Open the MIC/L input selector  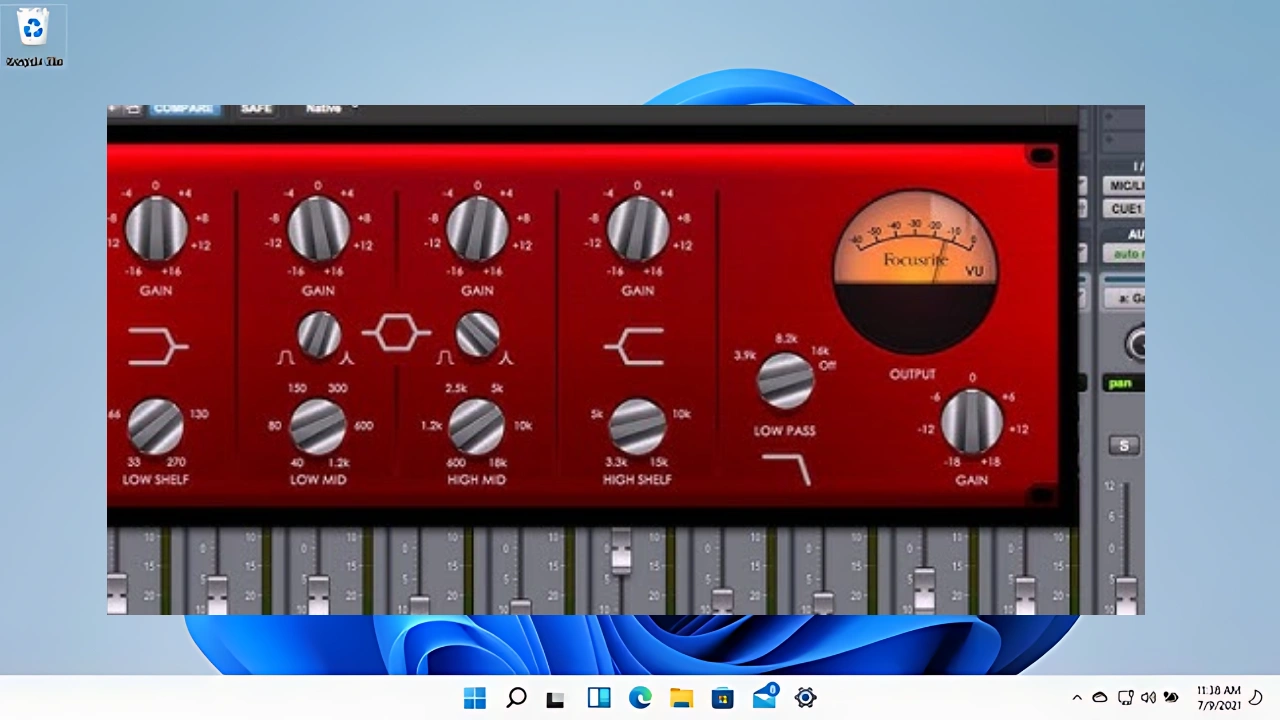[x=1124, y=186]
